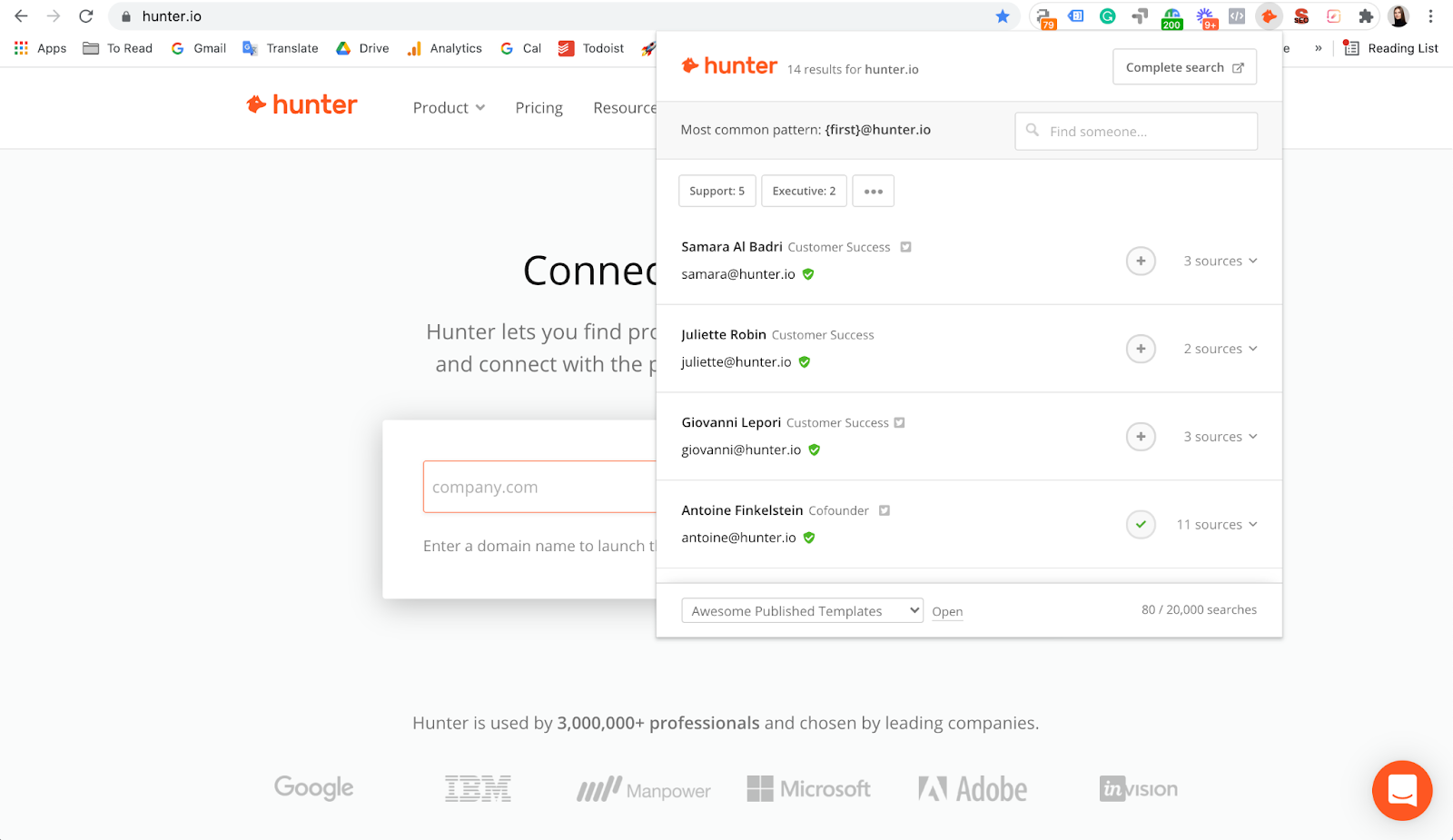Open the Pricing page
The width and height of the screenshot is (1453, 840).
(539, 108)
